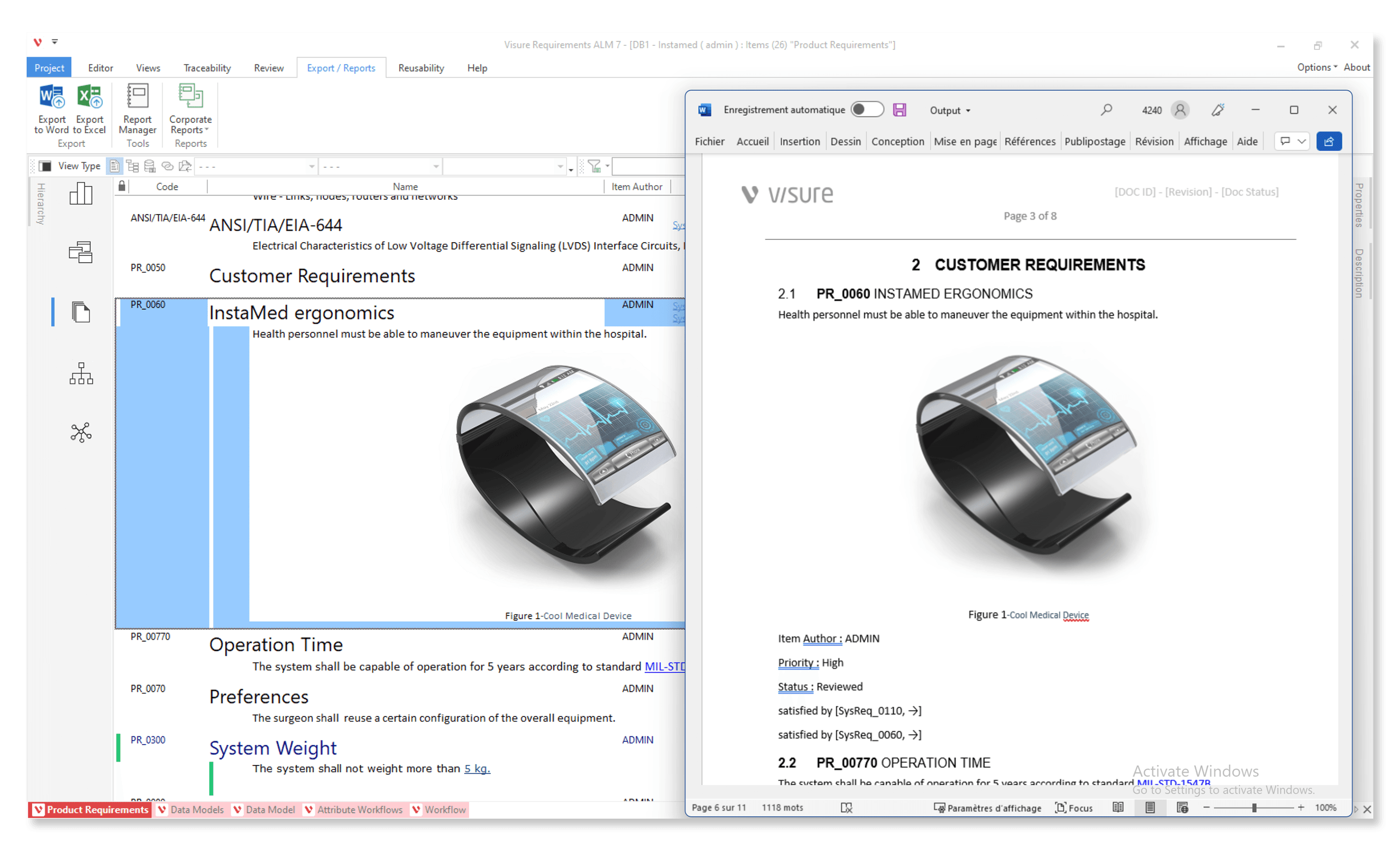Select the tree view type icon

(132, 166)
